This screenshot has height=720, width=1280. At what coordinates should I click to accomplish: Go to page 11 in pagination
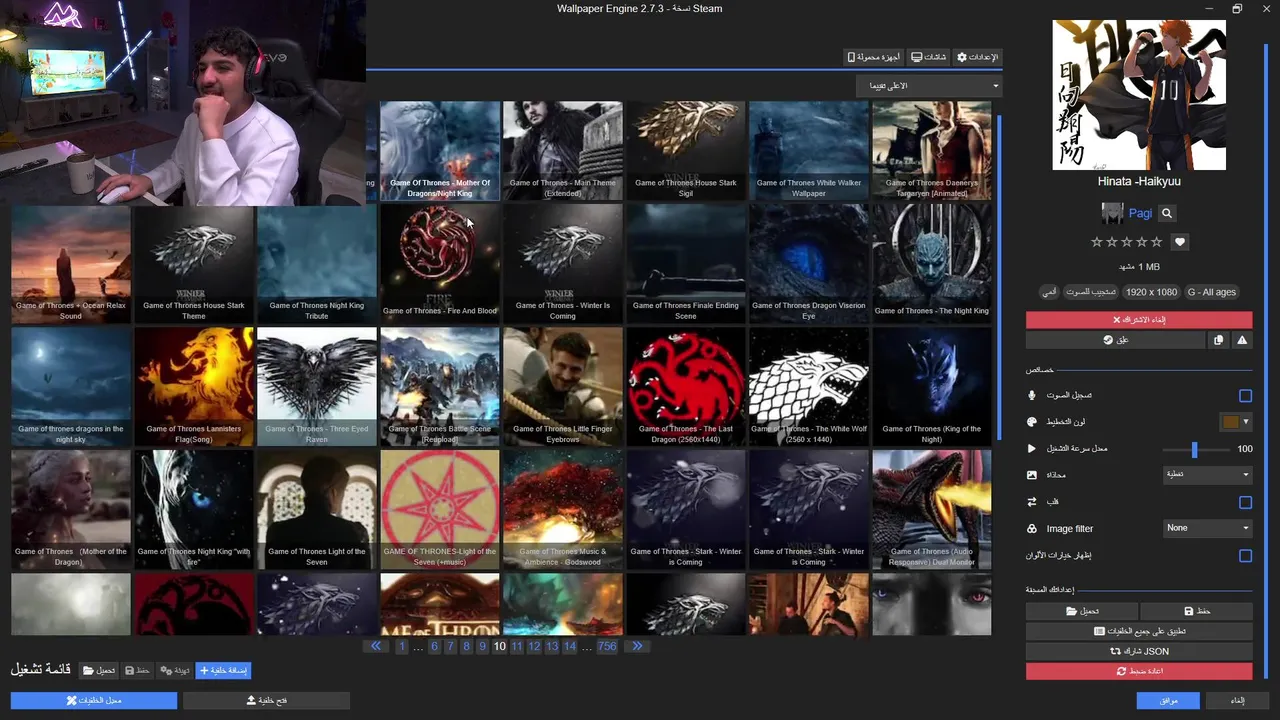517,647
